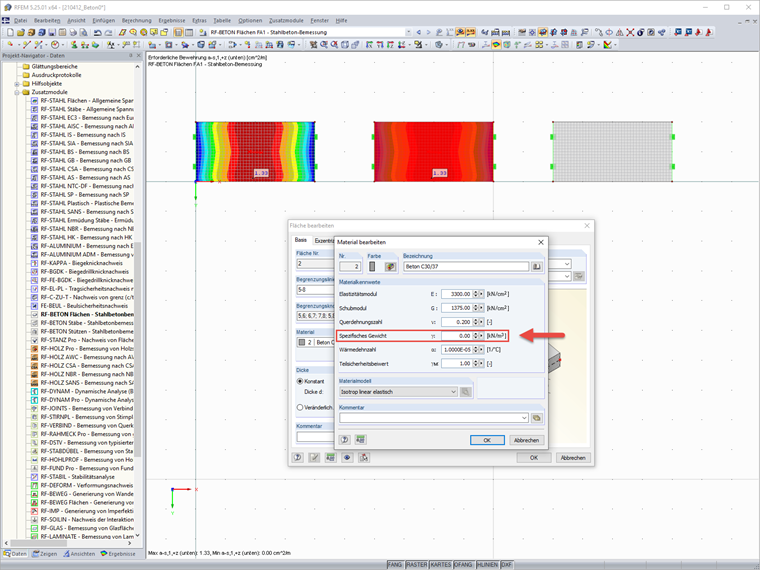Viewport: 760px width, 570px height.
Task: Toggle DXF in status bar
Action: (x=506, y=565)
